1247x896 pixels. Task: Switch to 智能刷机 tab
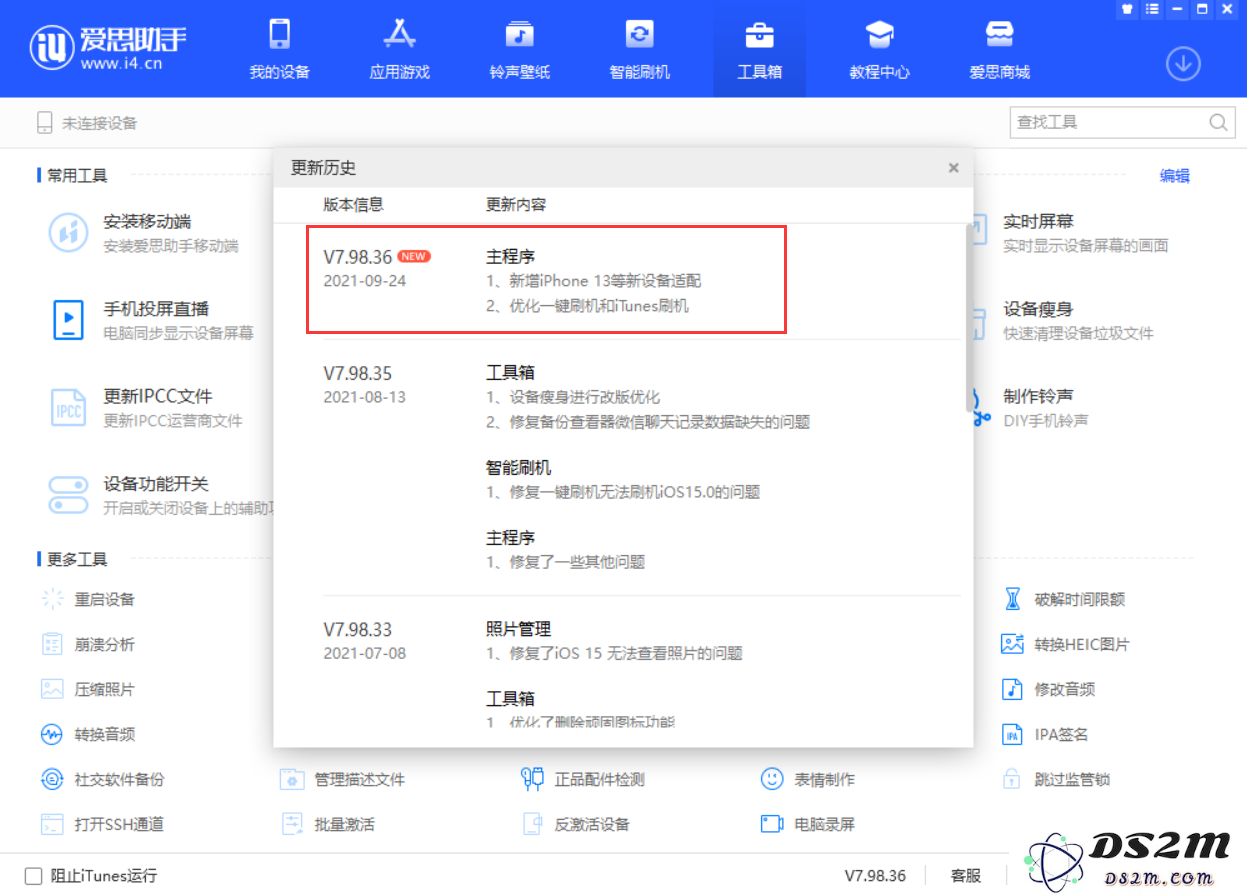point(639,49)
